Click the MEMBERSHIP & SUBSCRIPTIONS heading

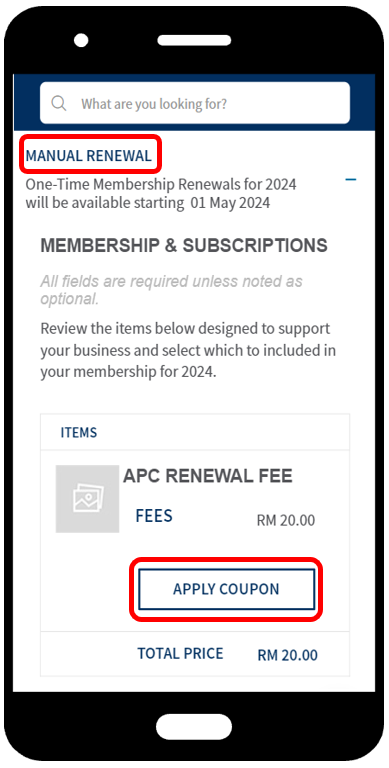coord(184,245)
